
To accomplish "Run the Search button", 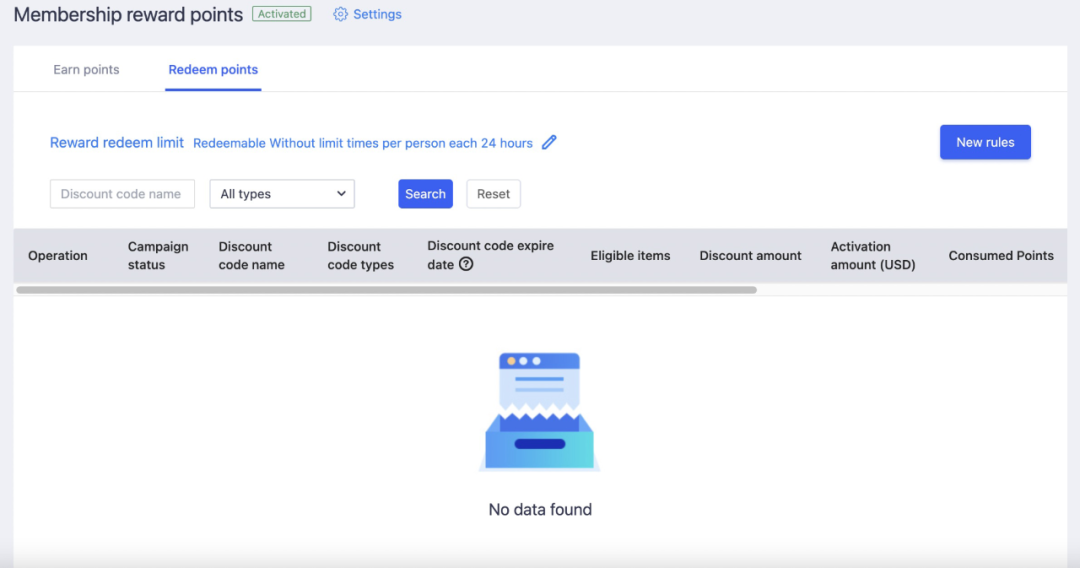I will click(425, 193).
